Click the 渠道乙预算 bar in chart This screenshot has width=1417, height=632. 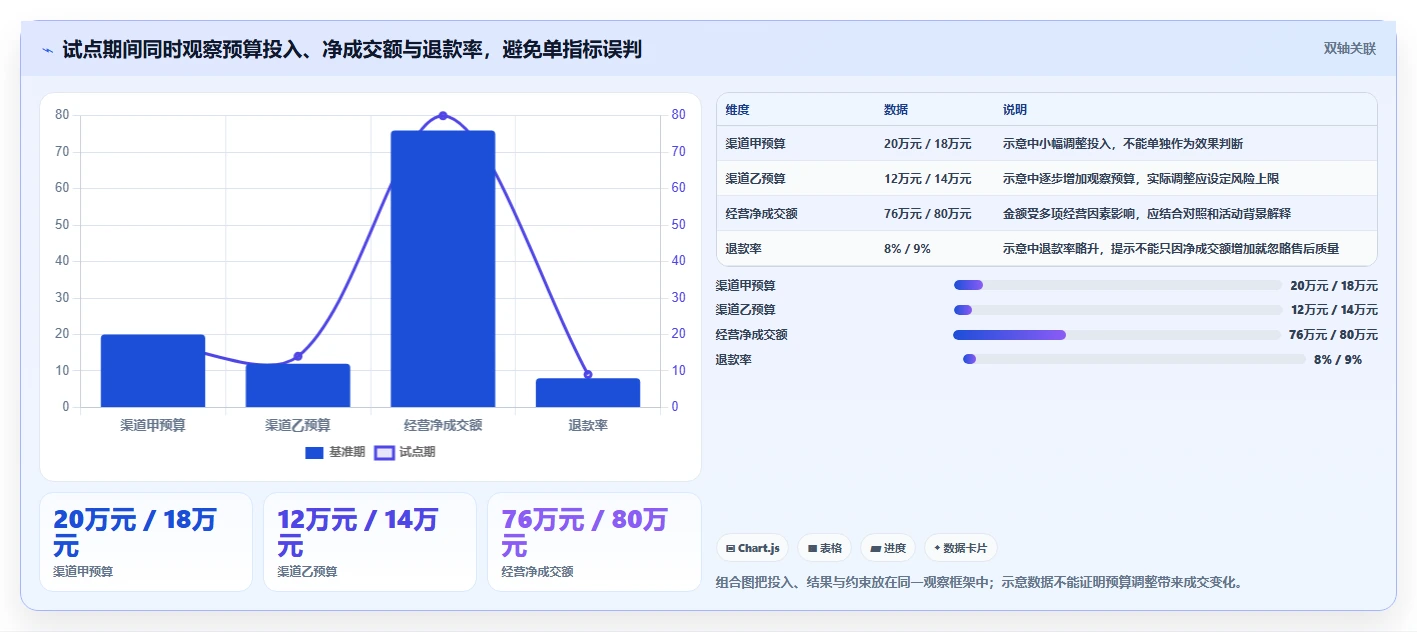coord(298,386)
